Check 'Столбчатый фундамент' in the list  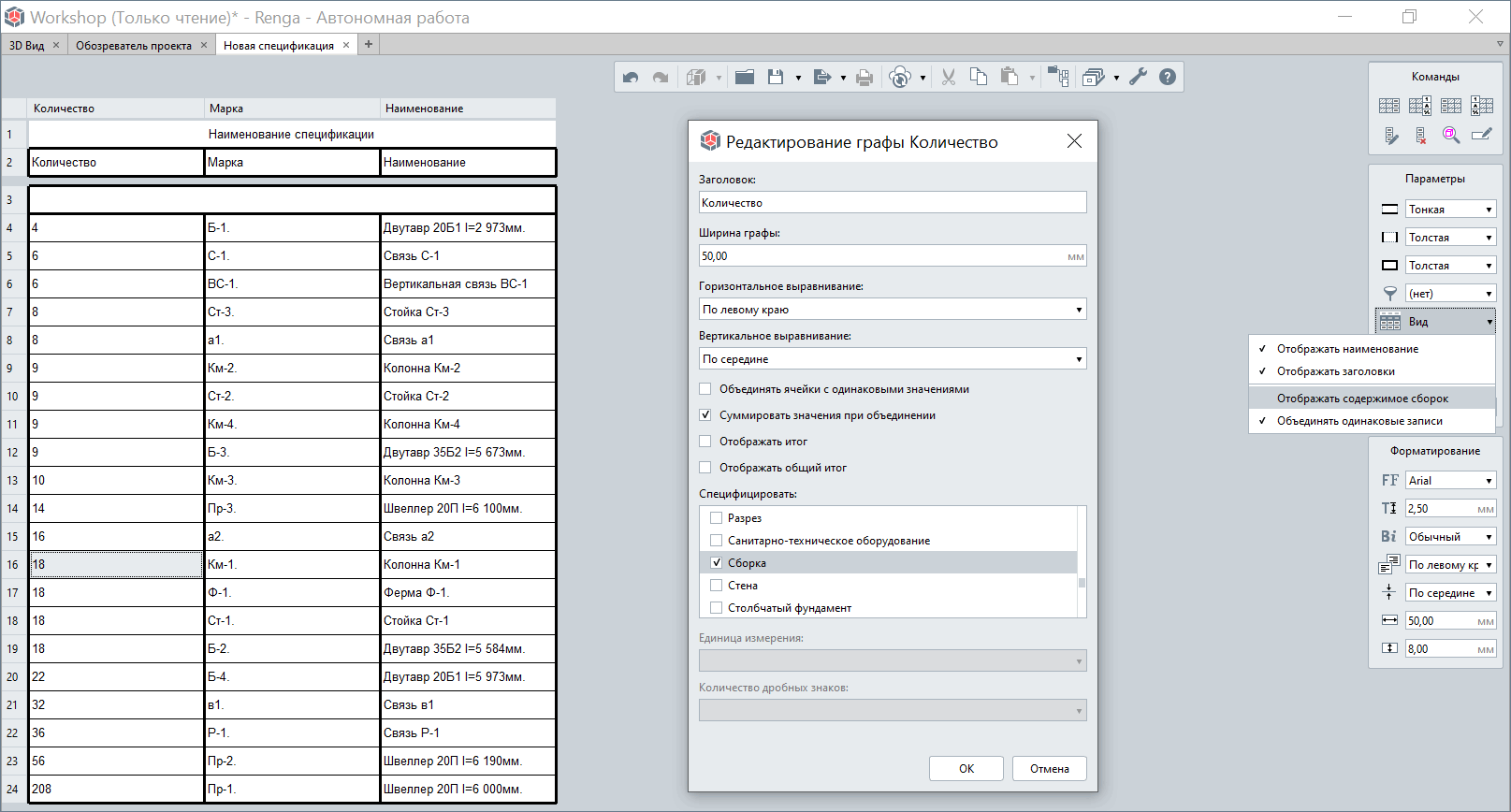[x=716, y=608]
